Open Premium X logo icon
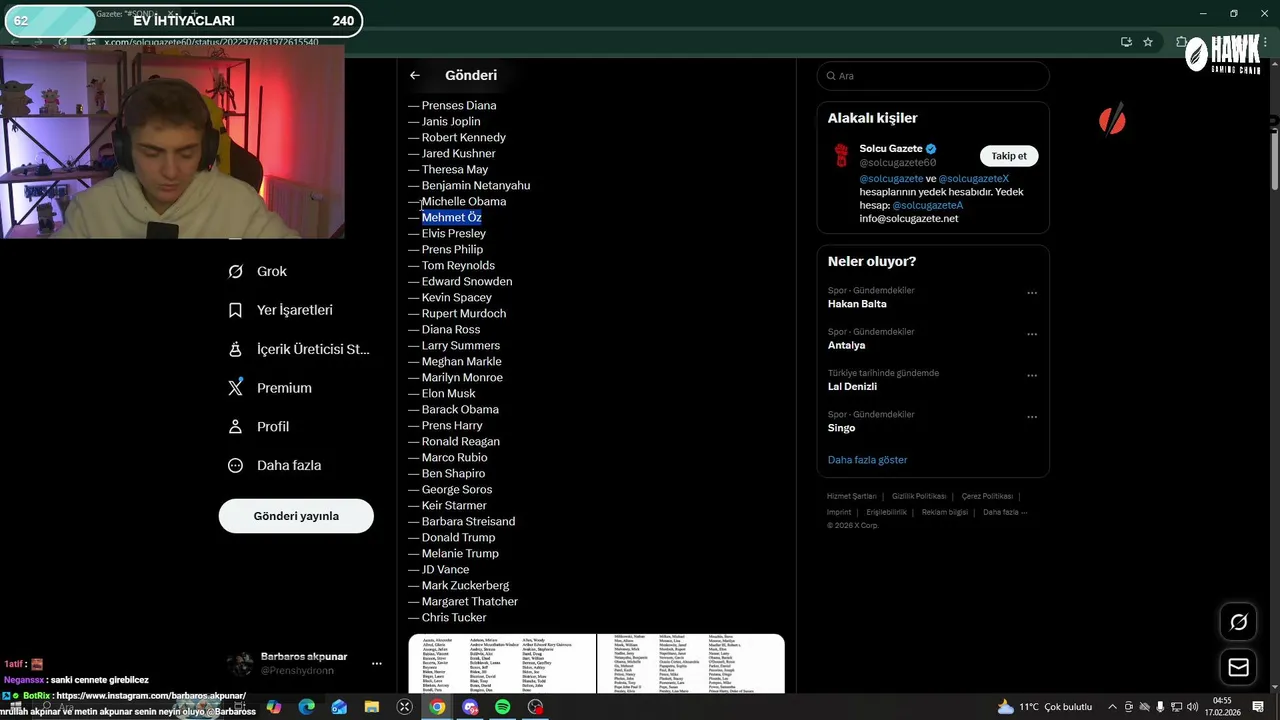The width and height of the screenshot is (1280, 720). [236, 388]
